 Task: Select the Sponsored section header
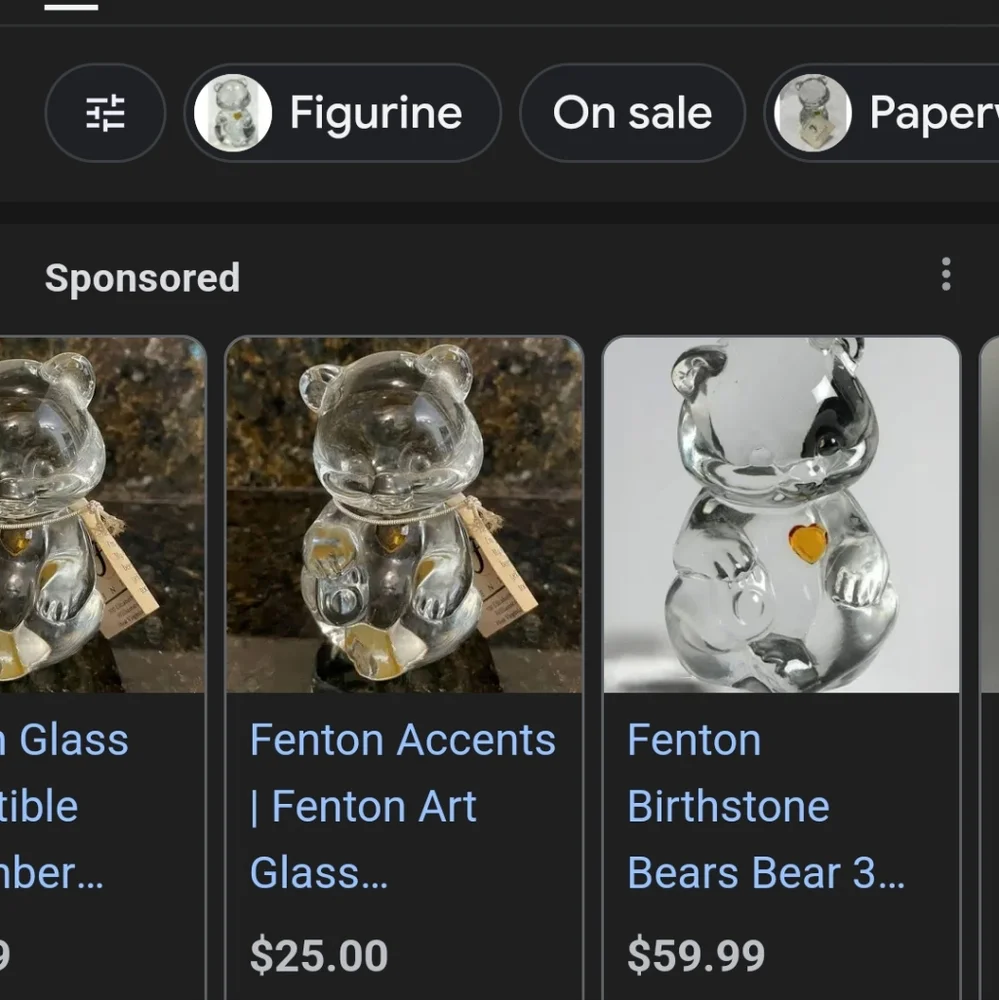(x=141, y=278)
